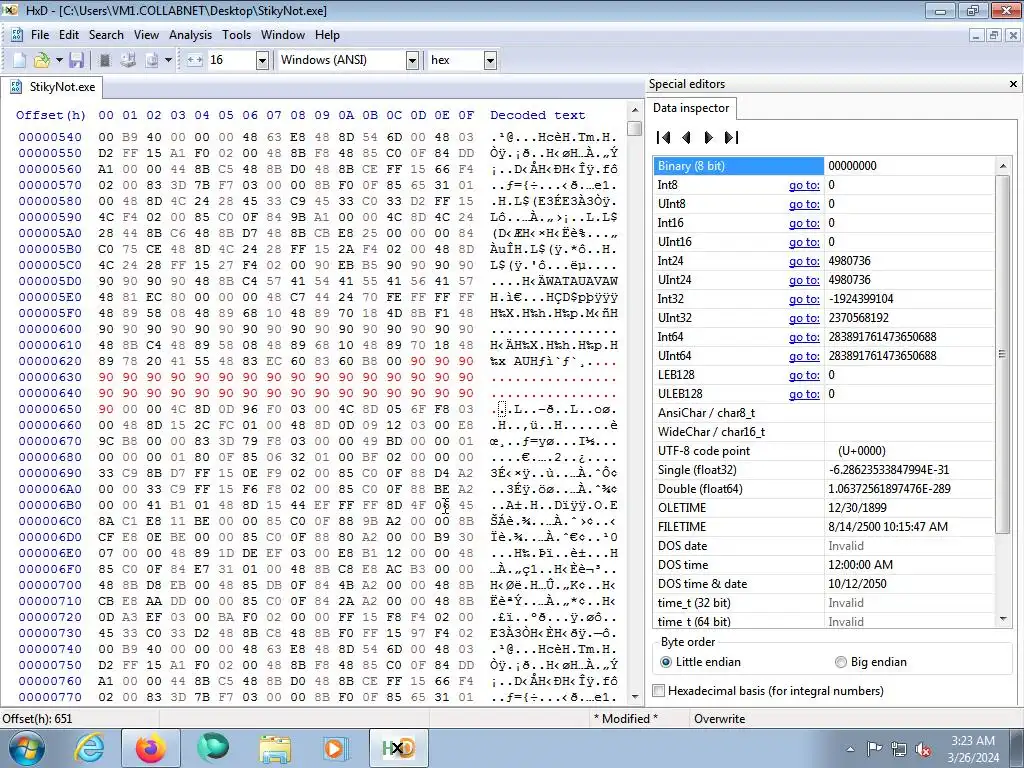Viewport: 1024px width, 768px height.
Task: Click Data inspector scrollbar down arrow
Action: (x=1002, y=620)
